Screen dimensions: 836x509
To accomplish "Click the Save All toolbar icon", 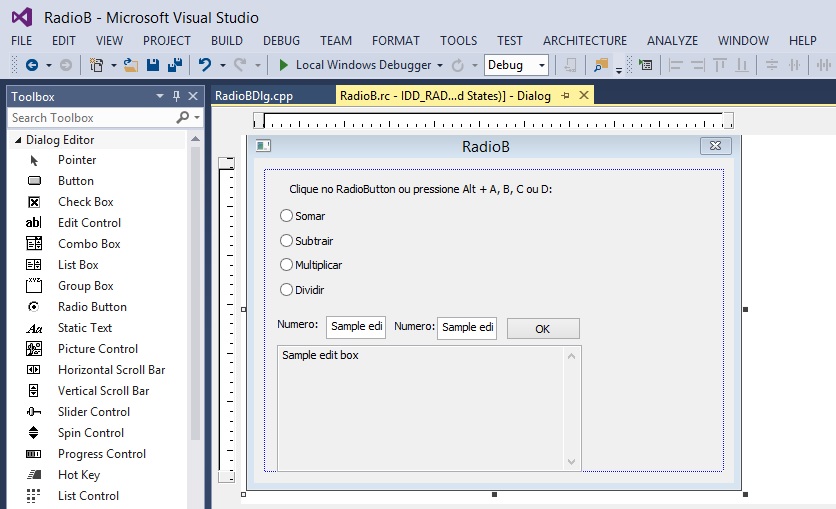I will [x=174, y=65].
